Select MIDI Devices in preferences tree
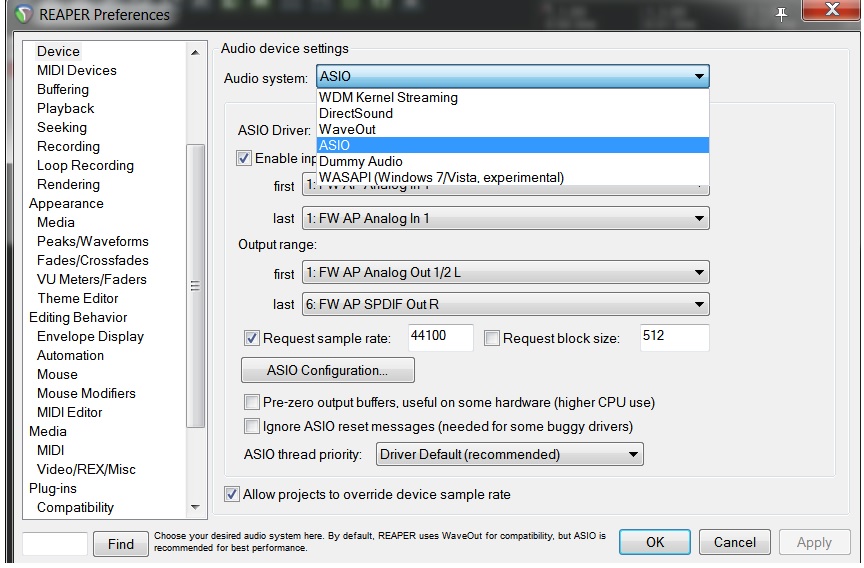The image size is (864, 568). 77,70
